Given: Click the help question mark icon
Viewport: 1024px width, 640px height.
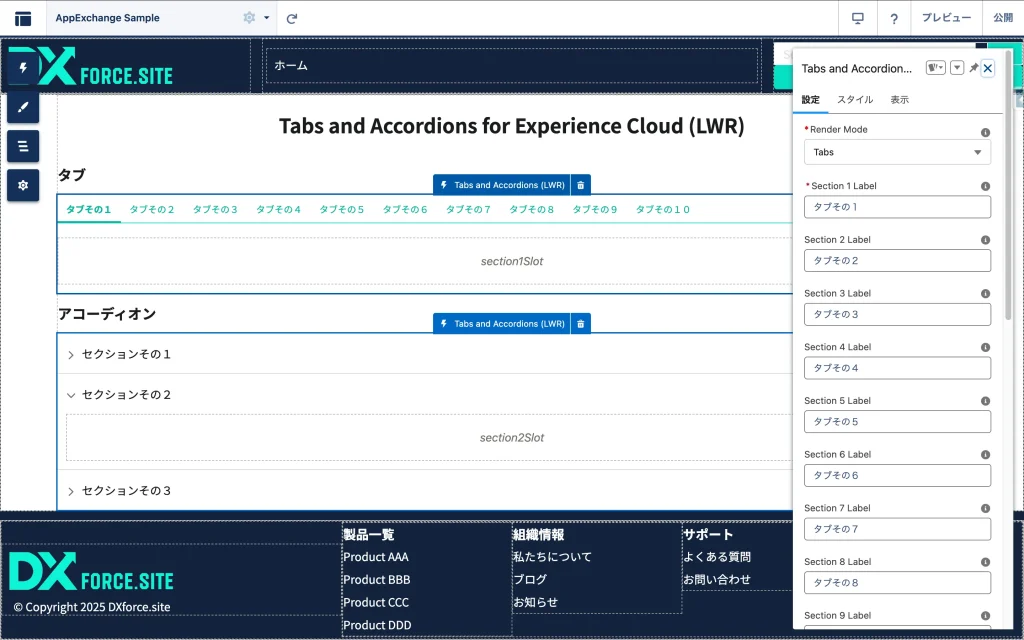Looking at the screenshot, I should (x=894, y=18).
